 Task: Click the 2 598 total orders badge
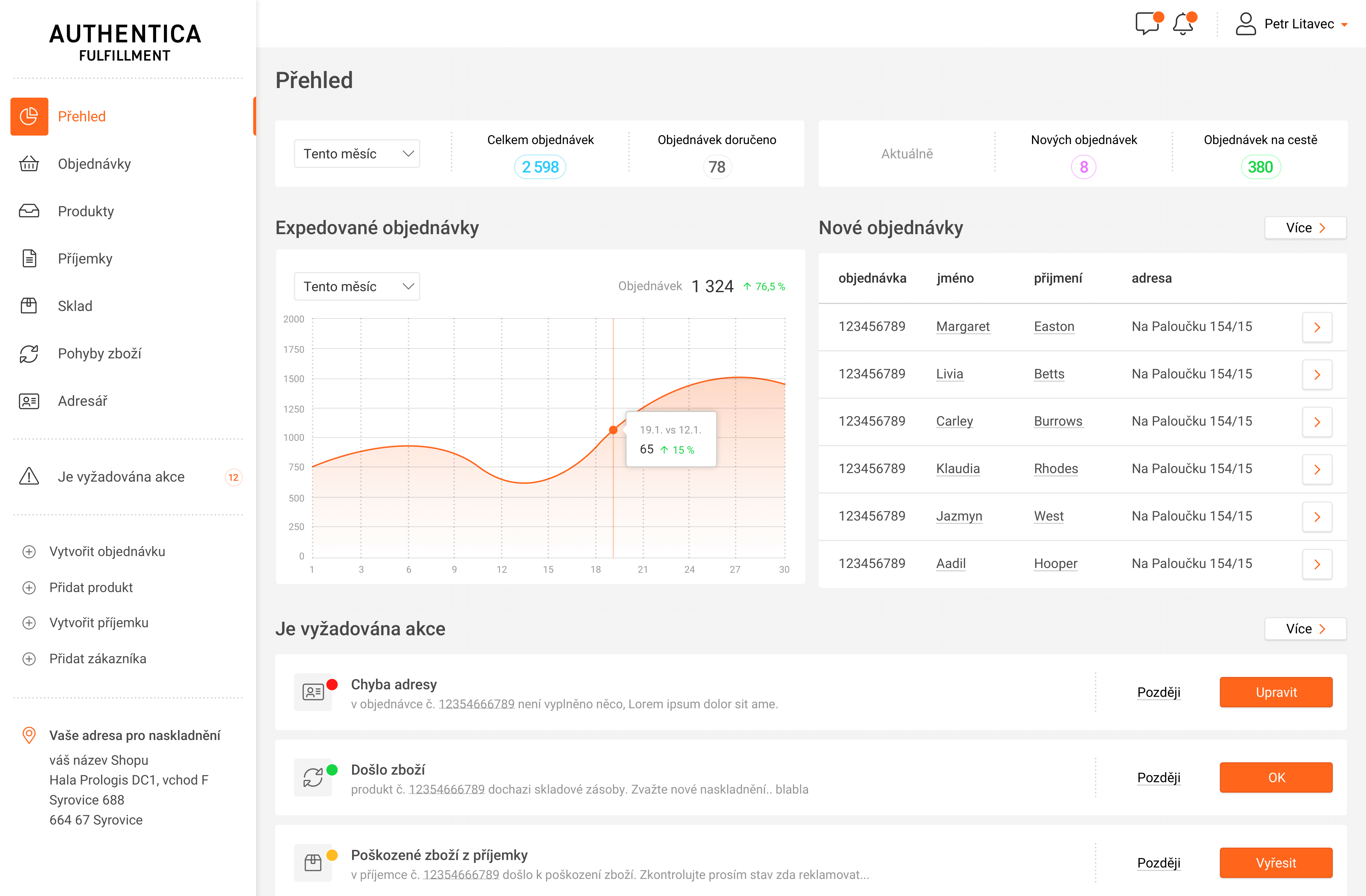540,167
